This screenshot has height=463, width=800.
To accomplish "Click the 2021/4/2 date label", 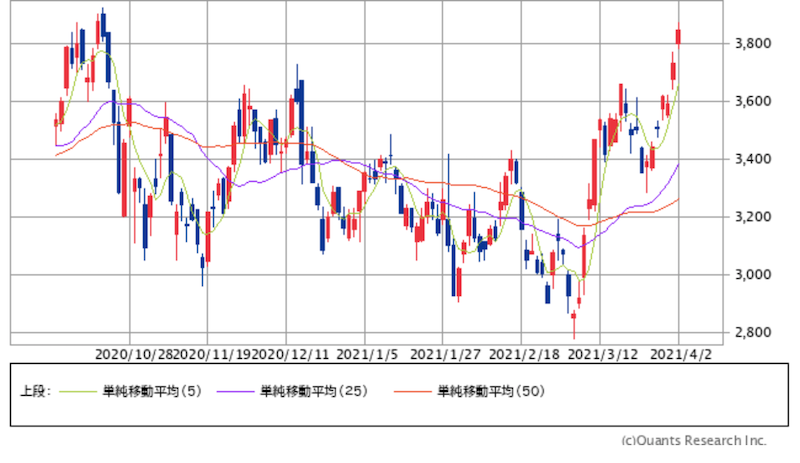I will [681, 354].
